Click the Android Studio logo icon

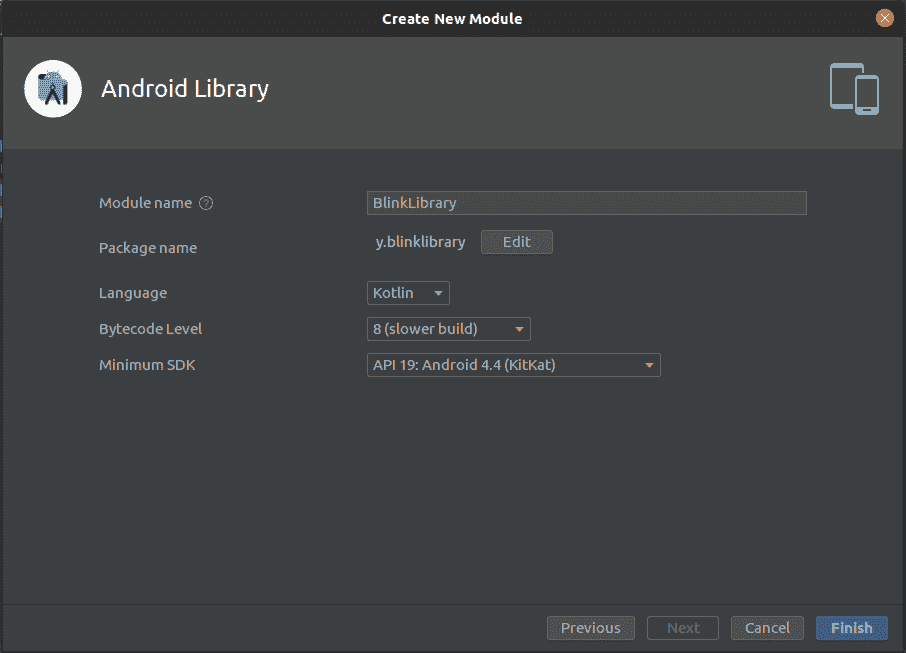(x=52, y=89)
